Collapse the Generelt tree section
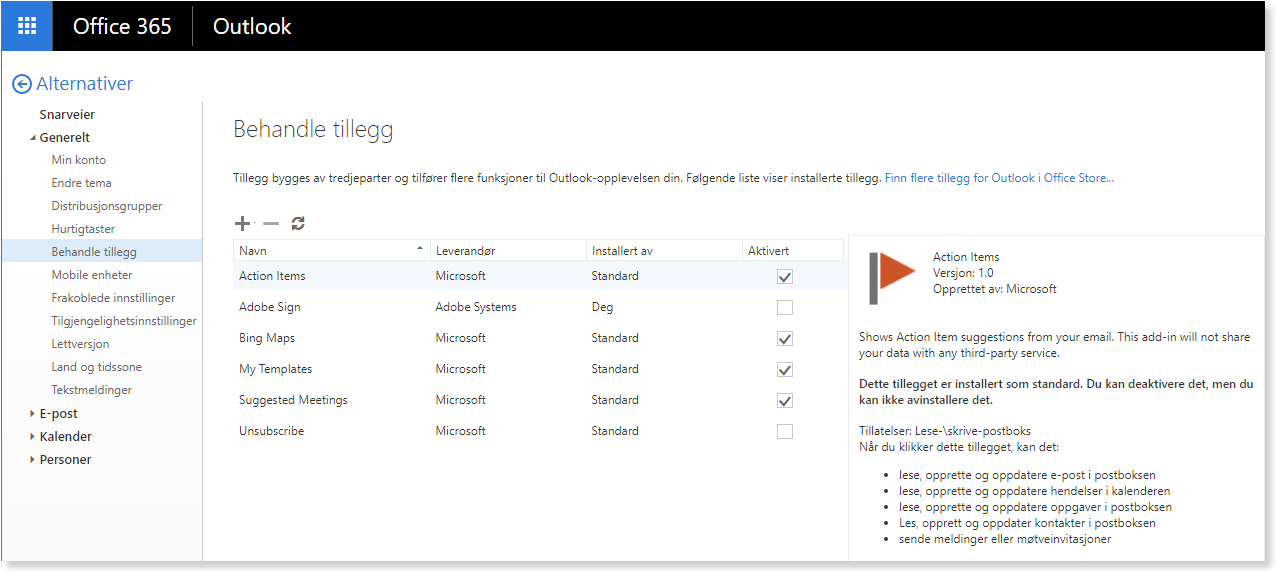 click(x=32, y=138)
